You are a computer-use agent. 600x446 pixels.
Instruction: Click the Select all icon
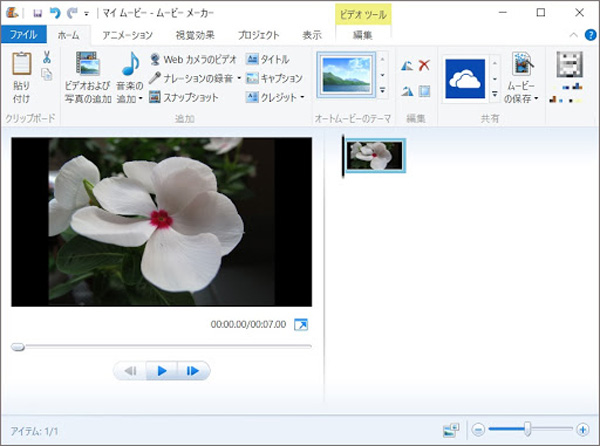point(424,91)
